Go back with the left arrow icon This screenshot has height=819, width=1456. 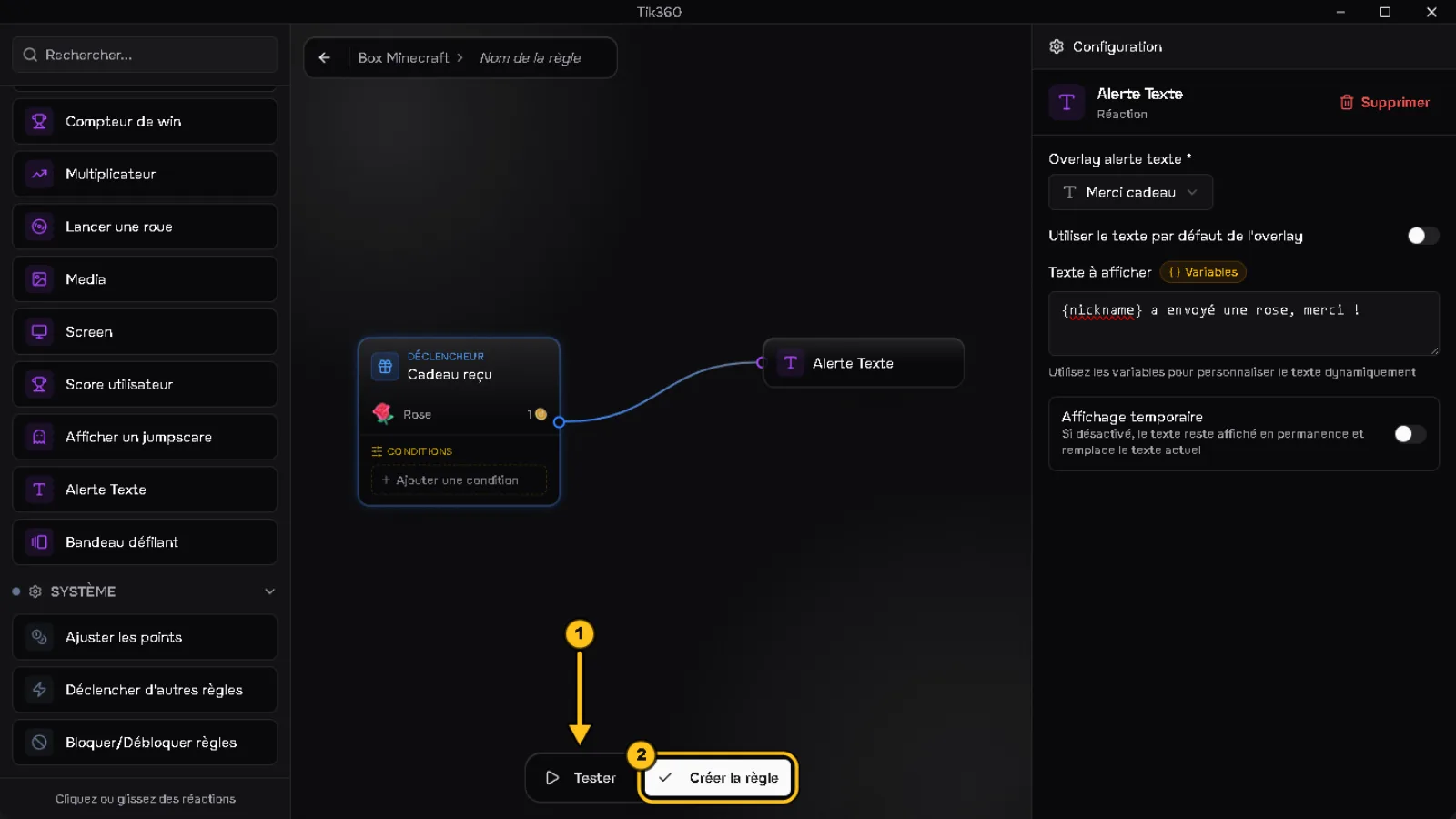pyautogui.click(x=325, y=57)
